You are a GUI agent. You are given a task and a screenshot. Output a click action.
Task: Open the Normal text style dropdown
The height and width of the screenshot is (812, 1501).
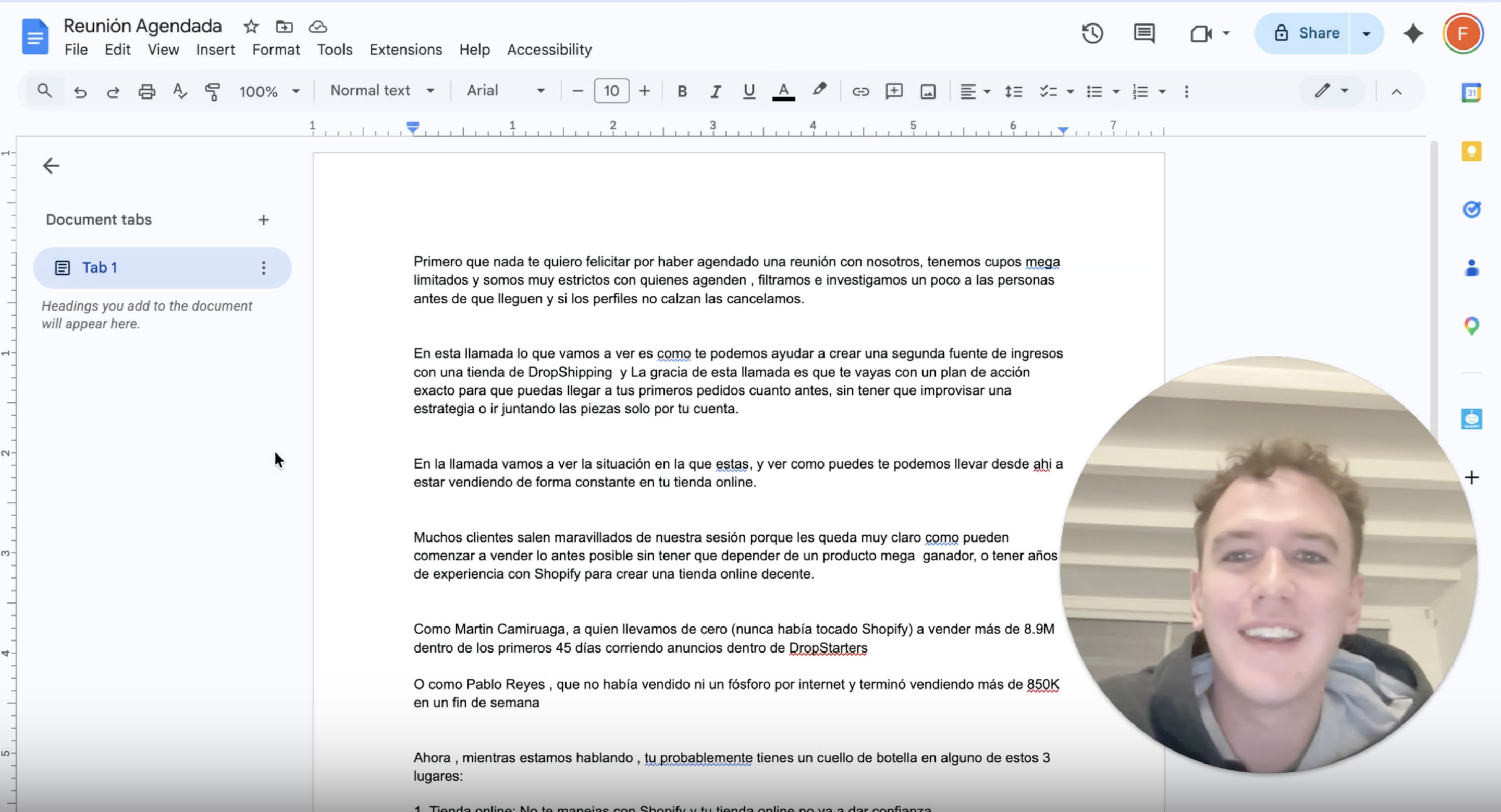point(382,91)
